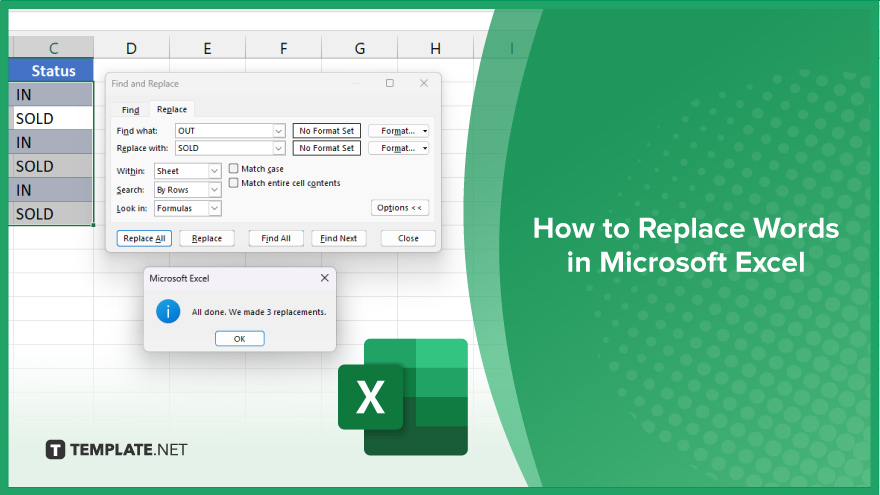Select column F header

tap(283, 48)
